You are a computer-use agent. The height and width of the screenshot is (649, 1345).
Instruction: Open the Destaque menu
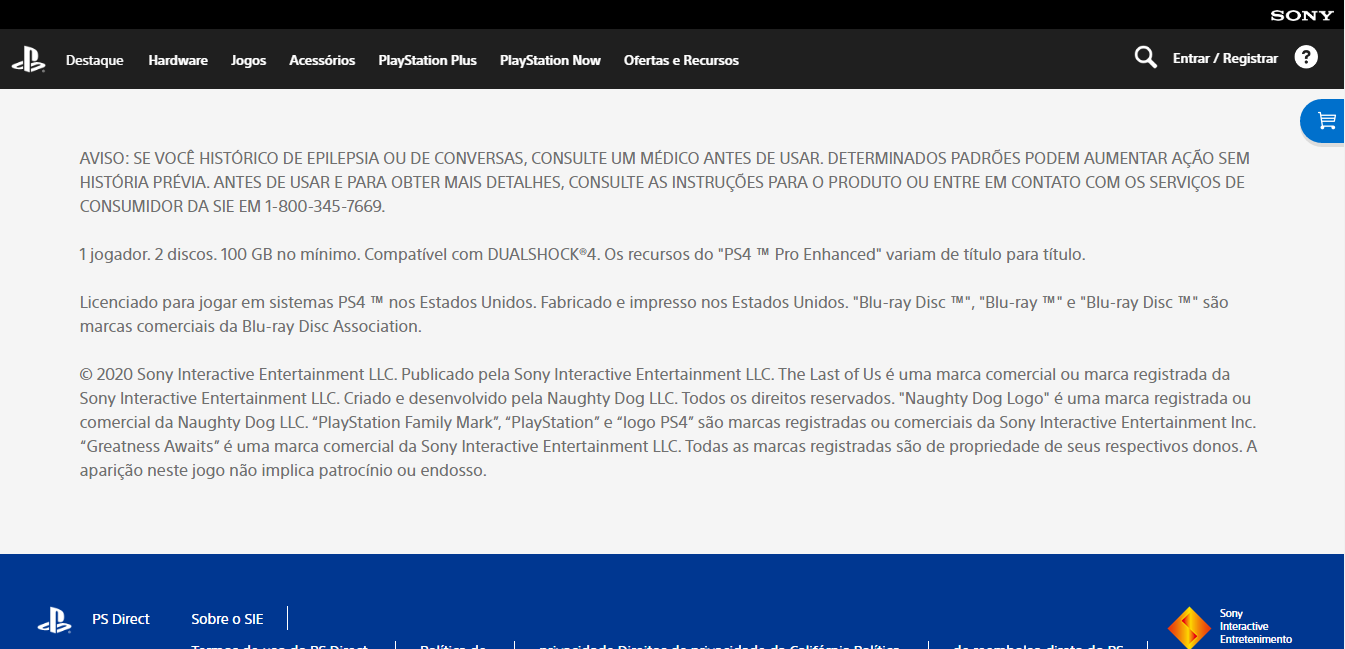(x=95, y=60)
